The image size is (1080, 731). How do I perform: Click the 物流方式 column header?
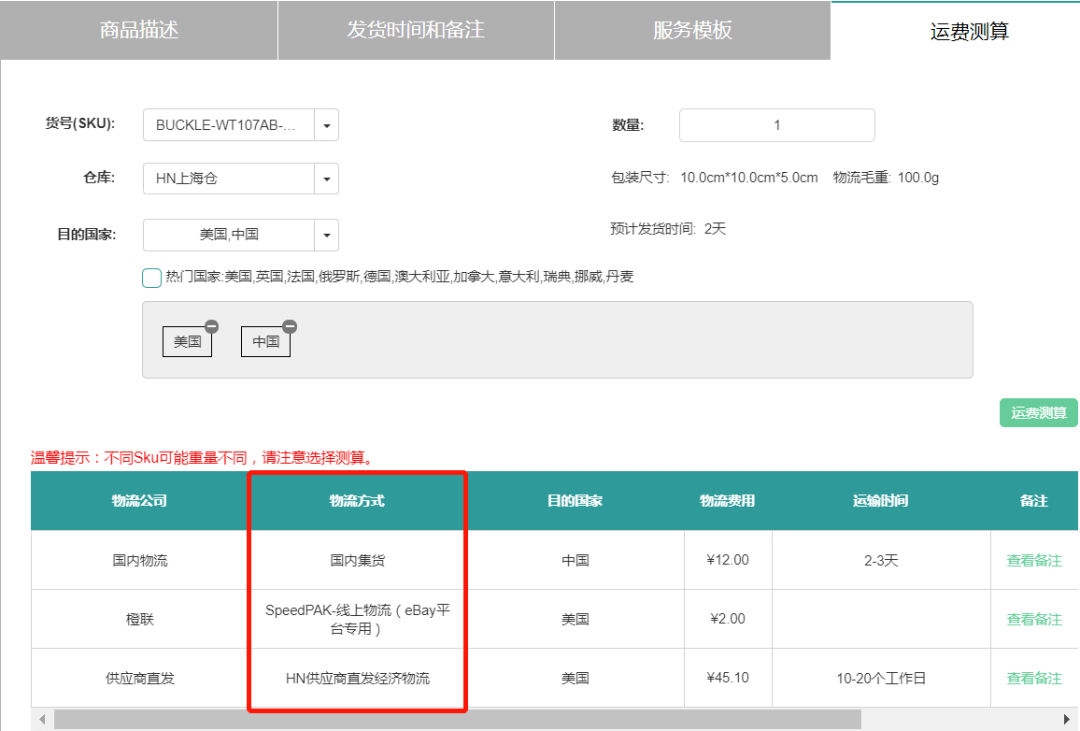tap(357, 501)
